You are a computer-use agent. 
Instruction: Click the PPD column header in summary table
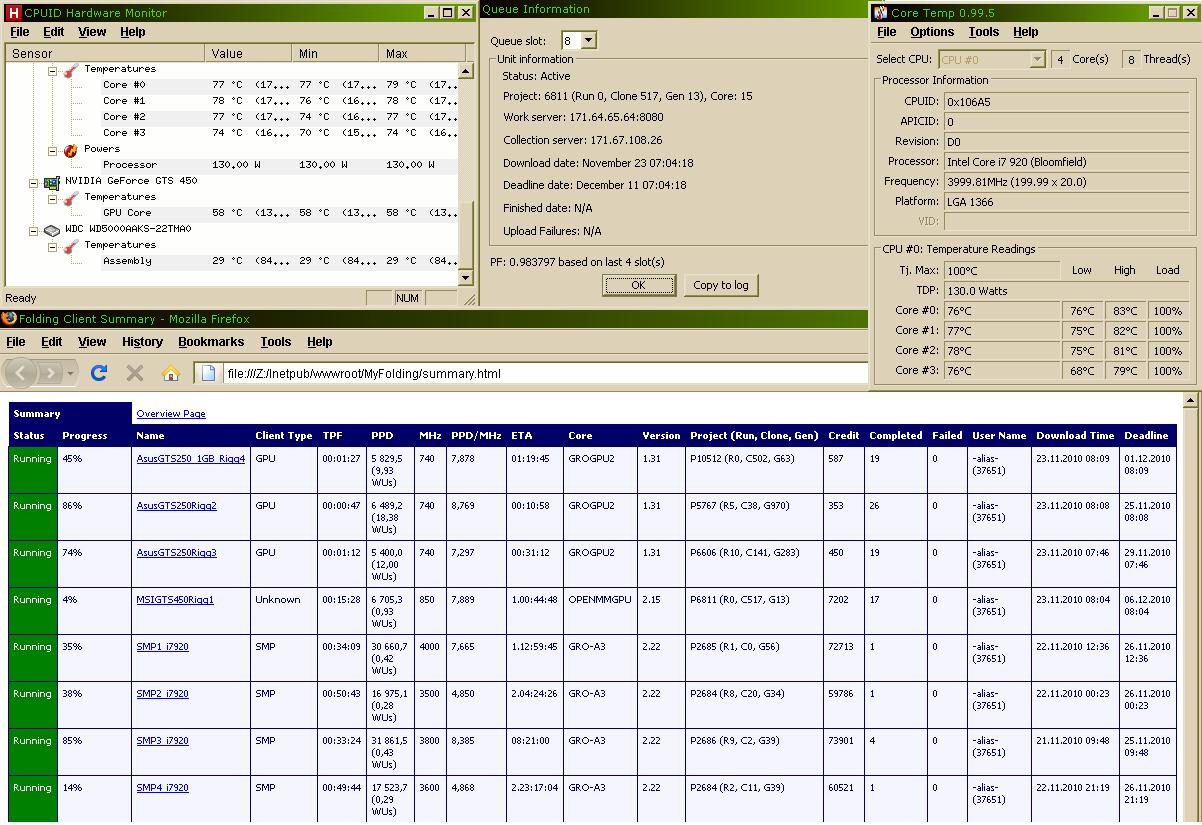[382, 436]
